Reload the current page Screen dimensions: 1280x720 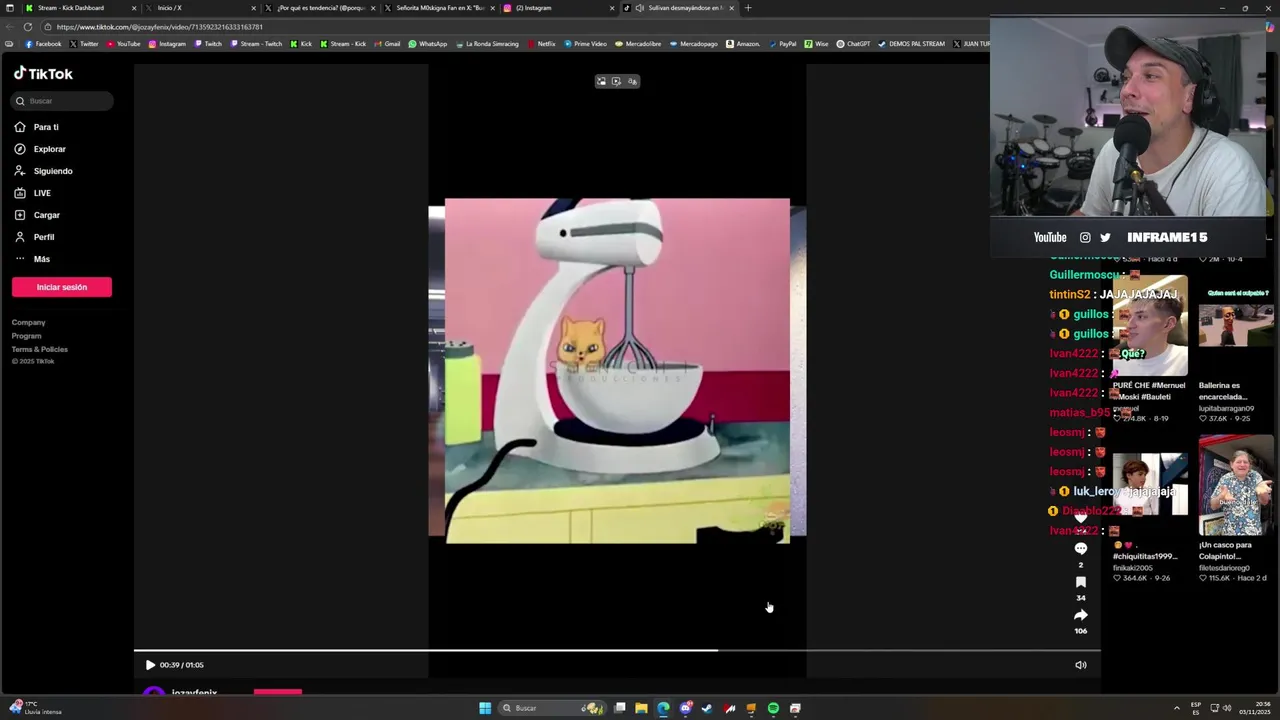click(x=28, y=27)
